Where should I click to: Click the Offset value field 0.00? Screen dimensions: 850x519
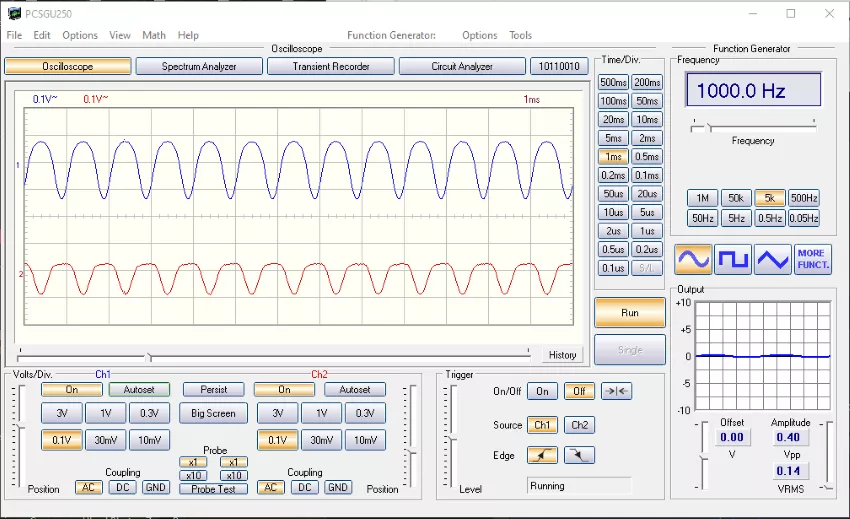[732, 437]
